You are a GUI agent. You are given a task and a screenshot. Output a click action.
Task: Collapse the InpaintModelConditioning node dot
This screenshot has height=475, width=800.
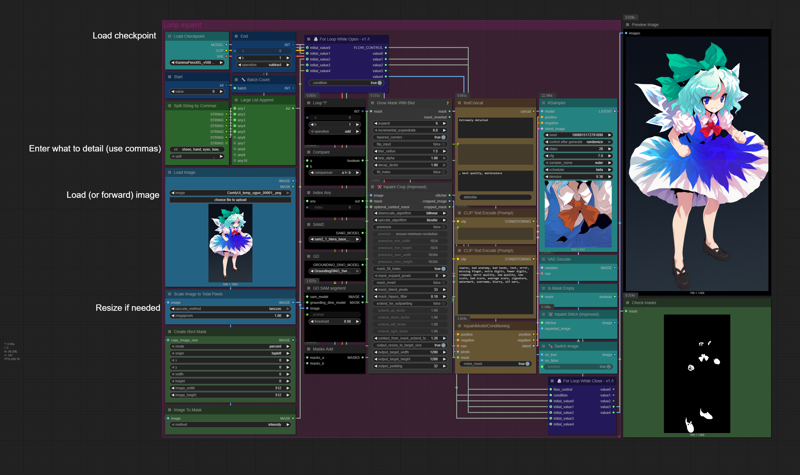coord(459,326)
